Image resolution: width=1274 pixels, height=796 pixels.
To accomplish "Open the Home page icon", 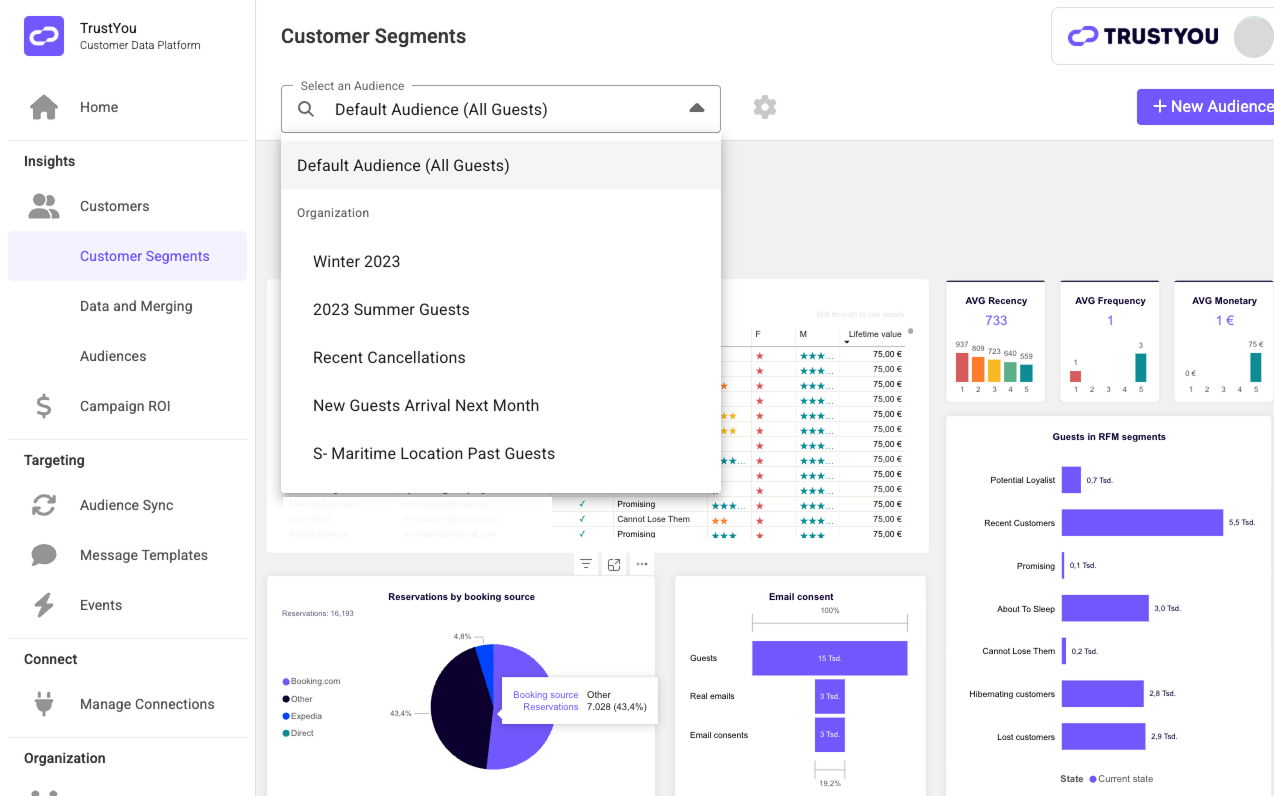I will pyautogui.click(x=44, y=107).
